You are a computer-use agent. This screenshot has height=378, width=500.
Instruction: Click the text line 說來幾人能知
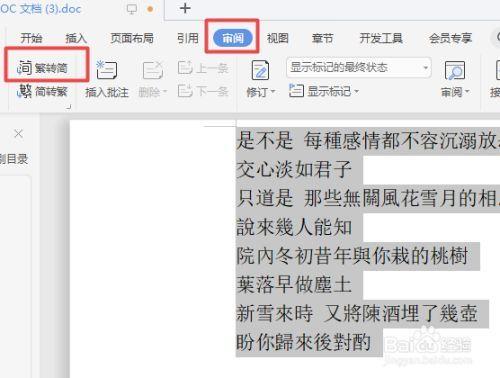294,227
